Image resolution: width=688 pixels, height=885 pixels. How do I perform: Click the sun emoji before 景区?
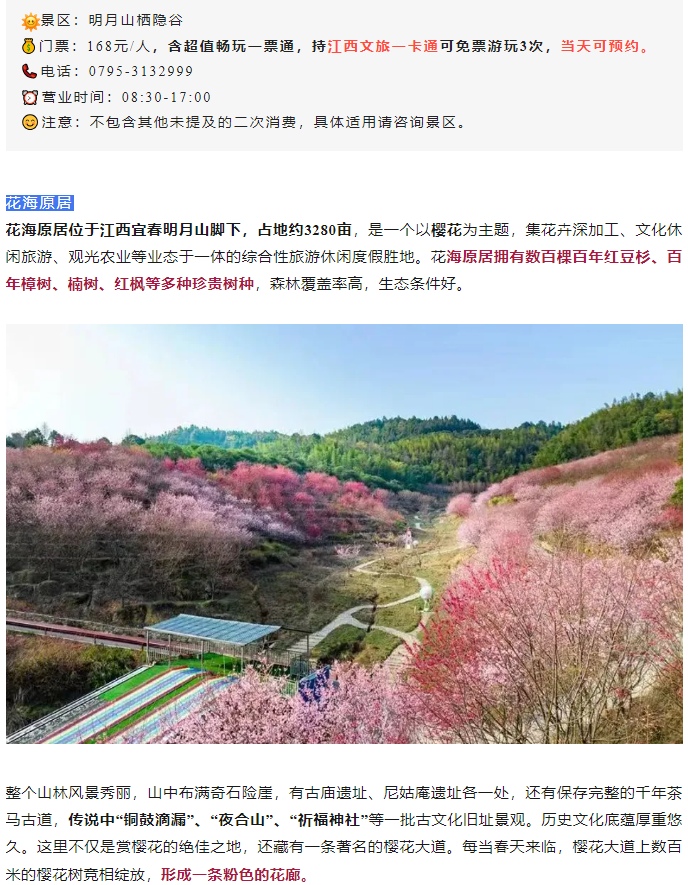coord(30,22)
